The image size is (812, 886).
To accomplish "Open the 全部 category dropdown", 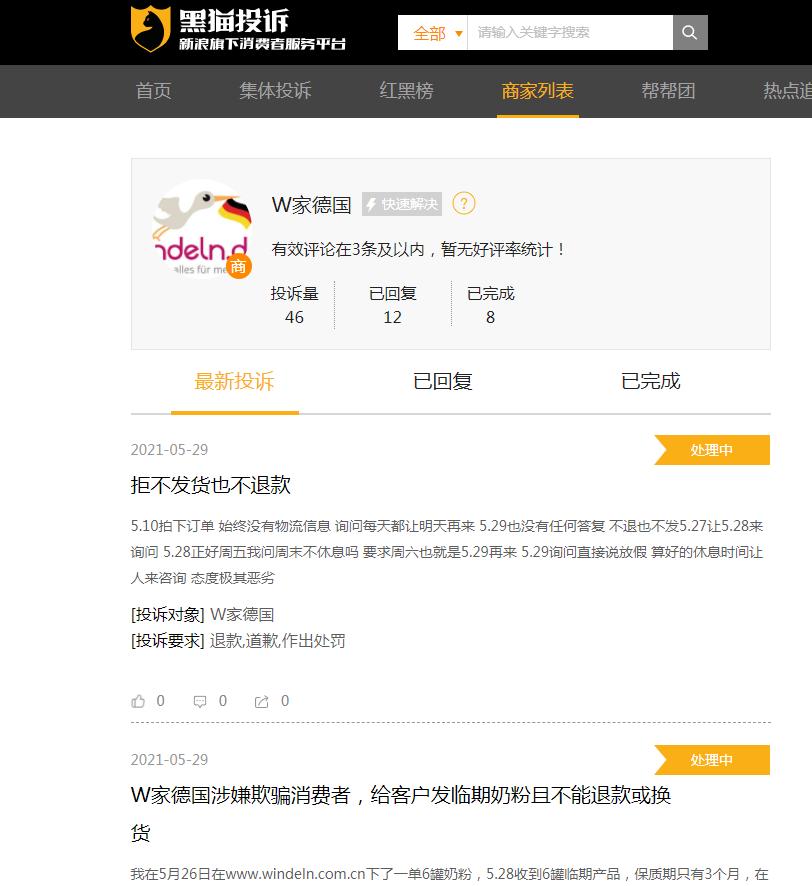I will (435, 32).
